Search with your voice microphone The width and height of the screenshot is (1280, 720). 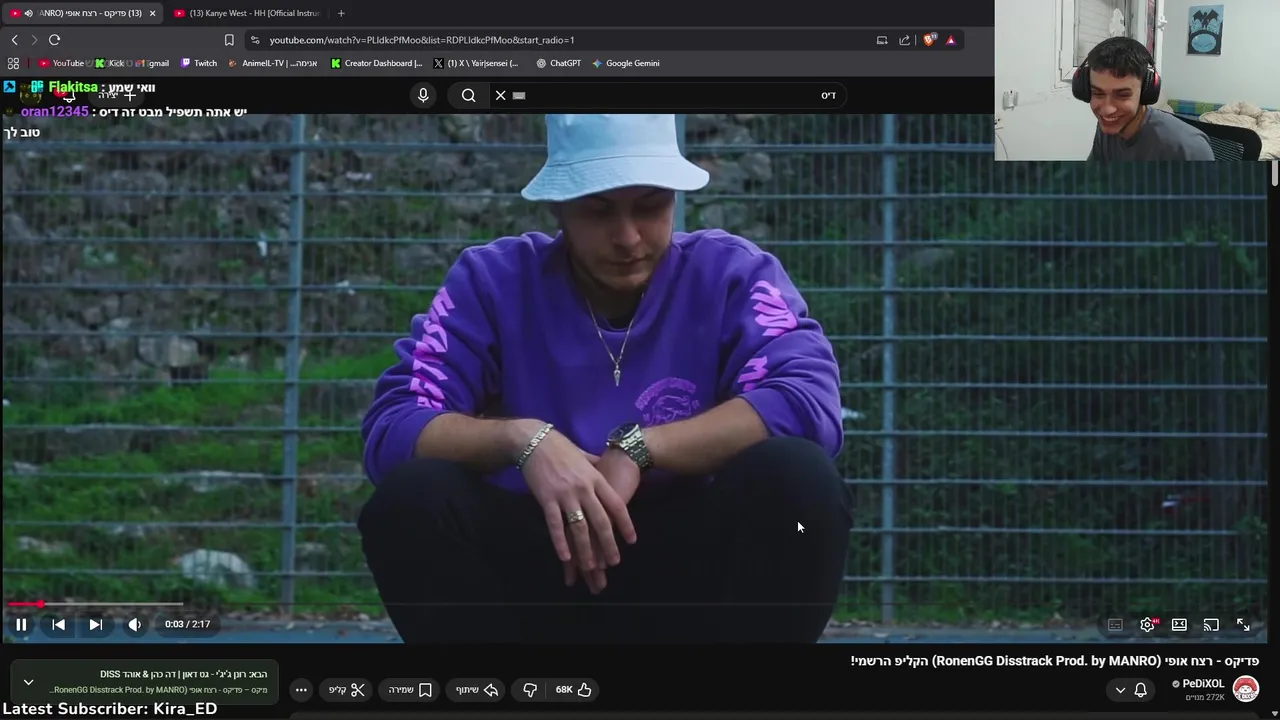(x=423, y=95)
